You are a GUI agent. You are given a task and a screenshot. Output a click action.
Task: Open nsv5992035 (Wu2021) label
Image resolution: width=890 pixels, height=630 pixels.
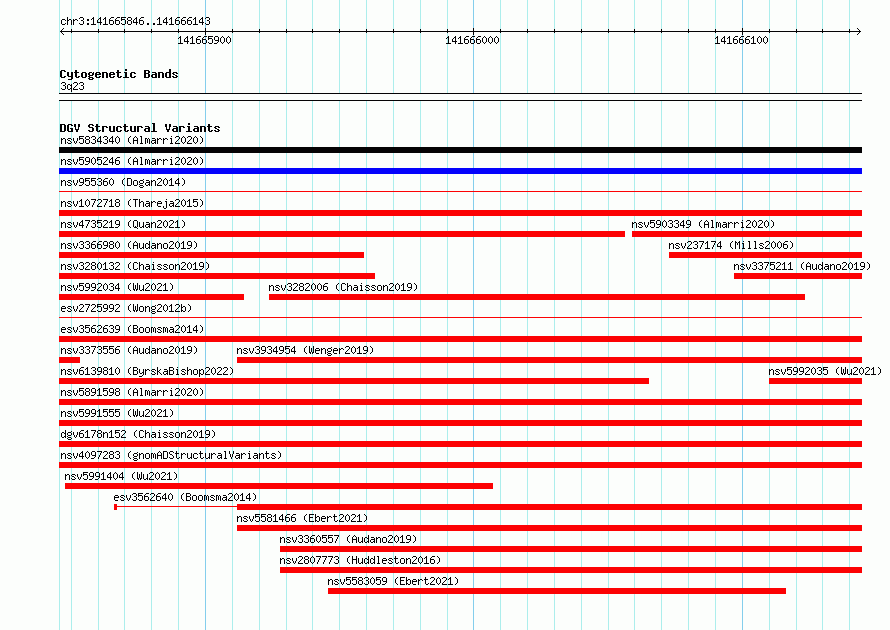click(825, 371)
